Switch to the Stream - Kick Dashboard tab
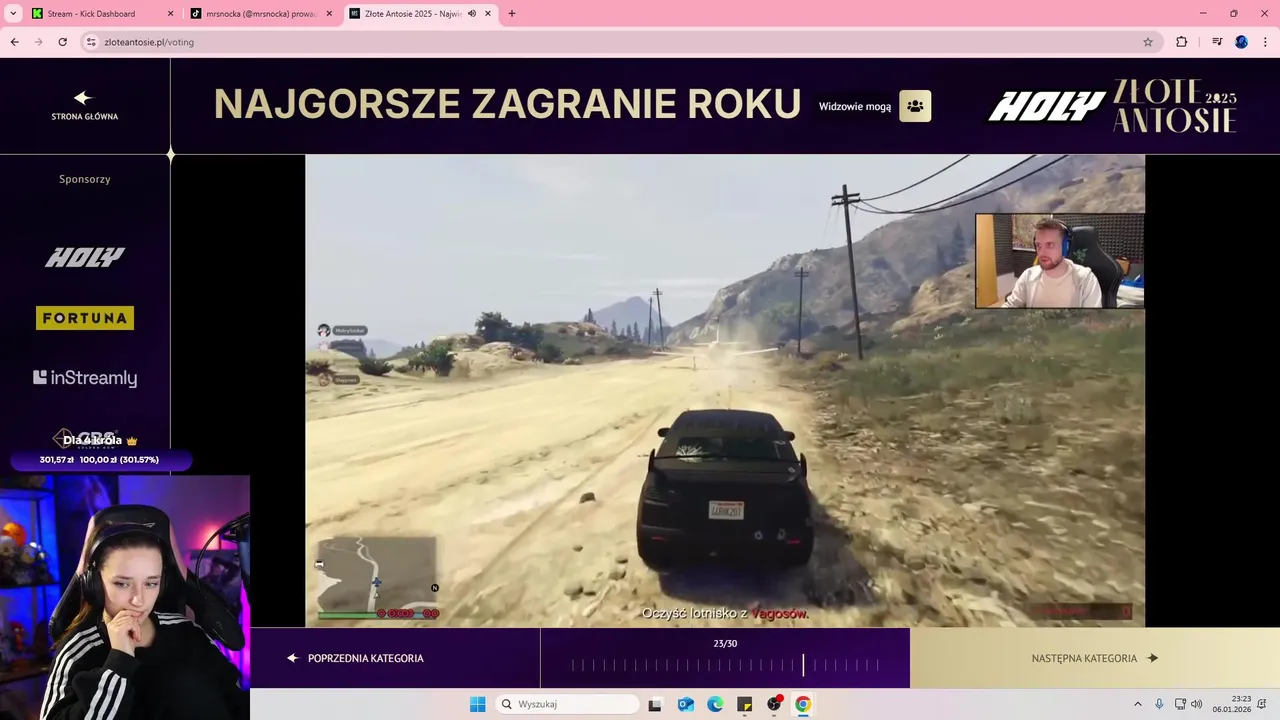1280x720 pixels. coord(103,14)
